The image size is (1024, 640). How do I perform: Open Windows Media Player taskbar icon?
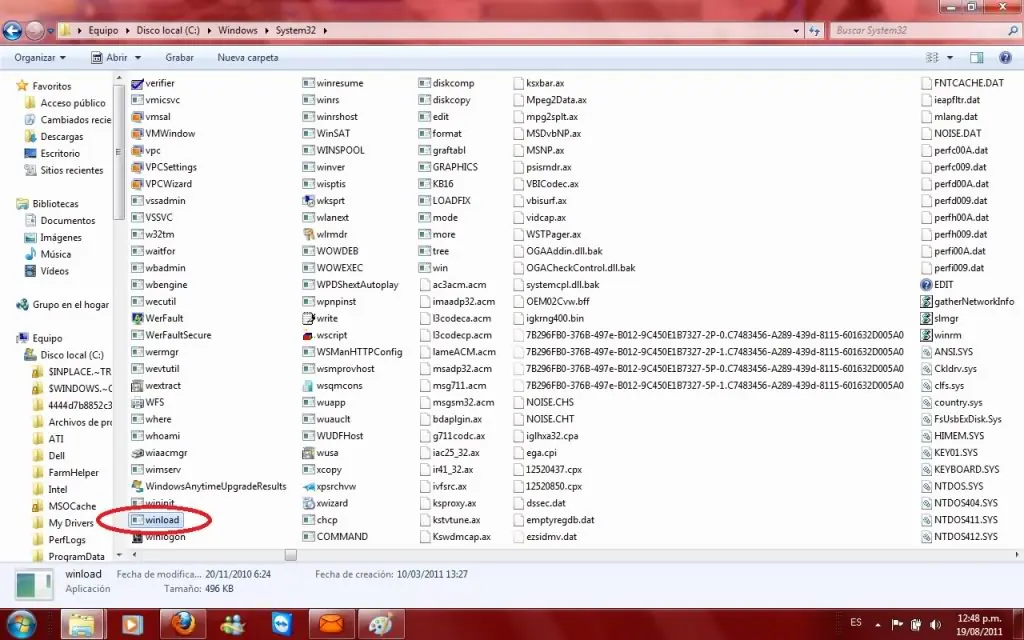click(133, 624)
